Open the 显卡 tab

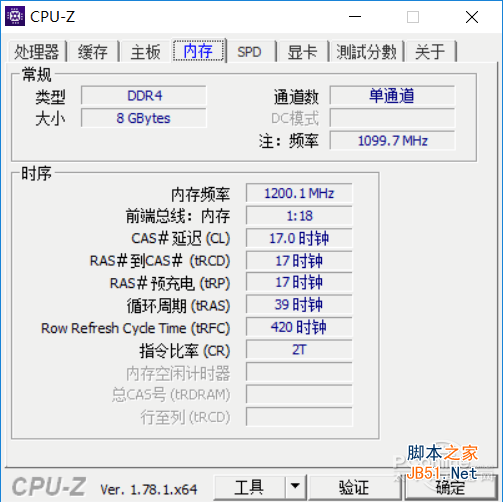(302, 51)
